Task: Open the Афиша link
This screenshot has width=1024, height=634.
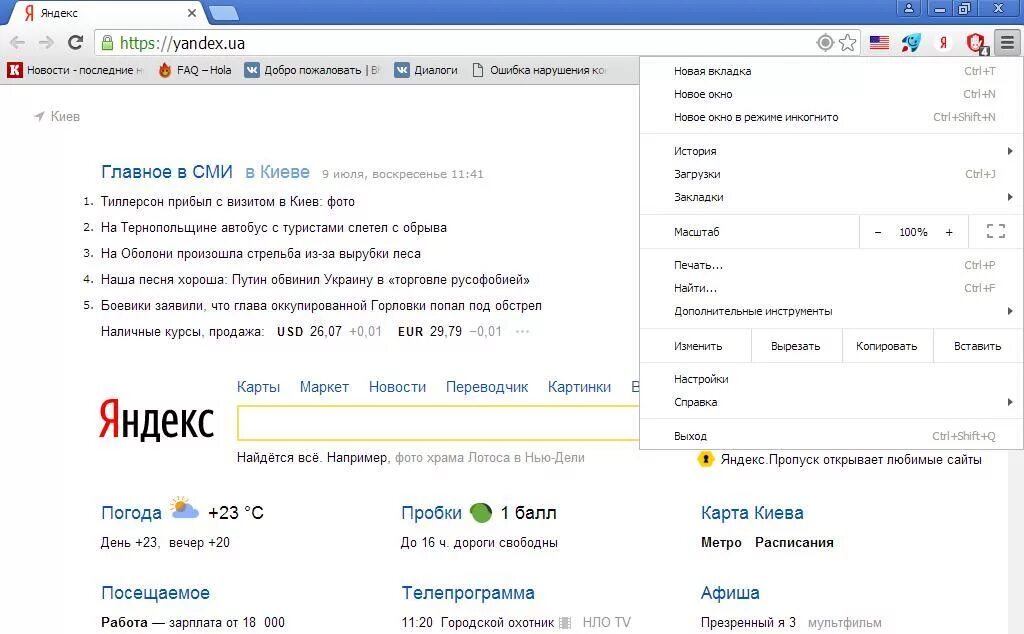Action: coord(730,593)
